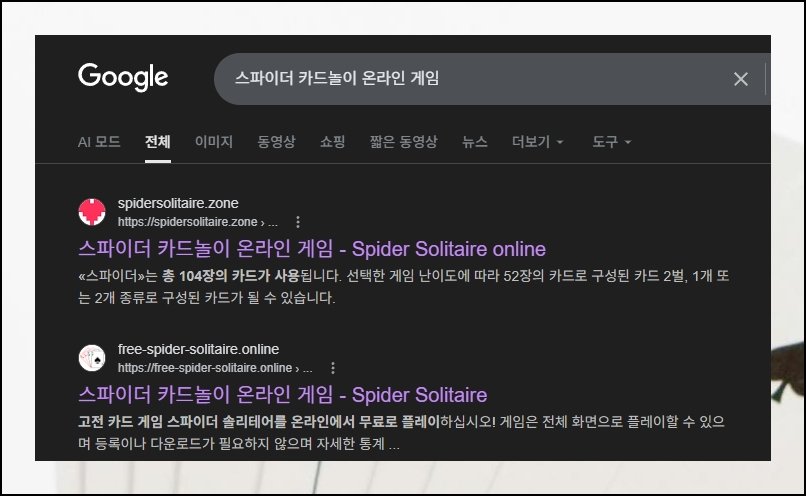
Task: Click the https://free-spider-solitaire.online URL text
Action: coord(205,368)
